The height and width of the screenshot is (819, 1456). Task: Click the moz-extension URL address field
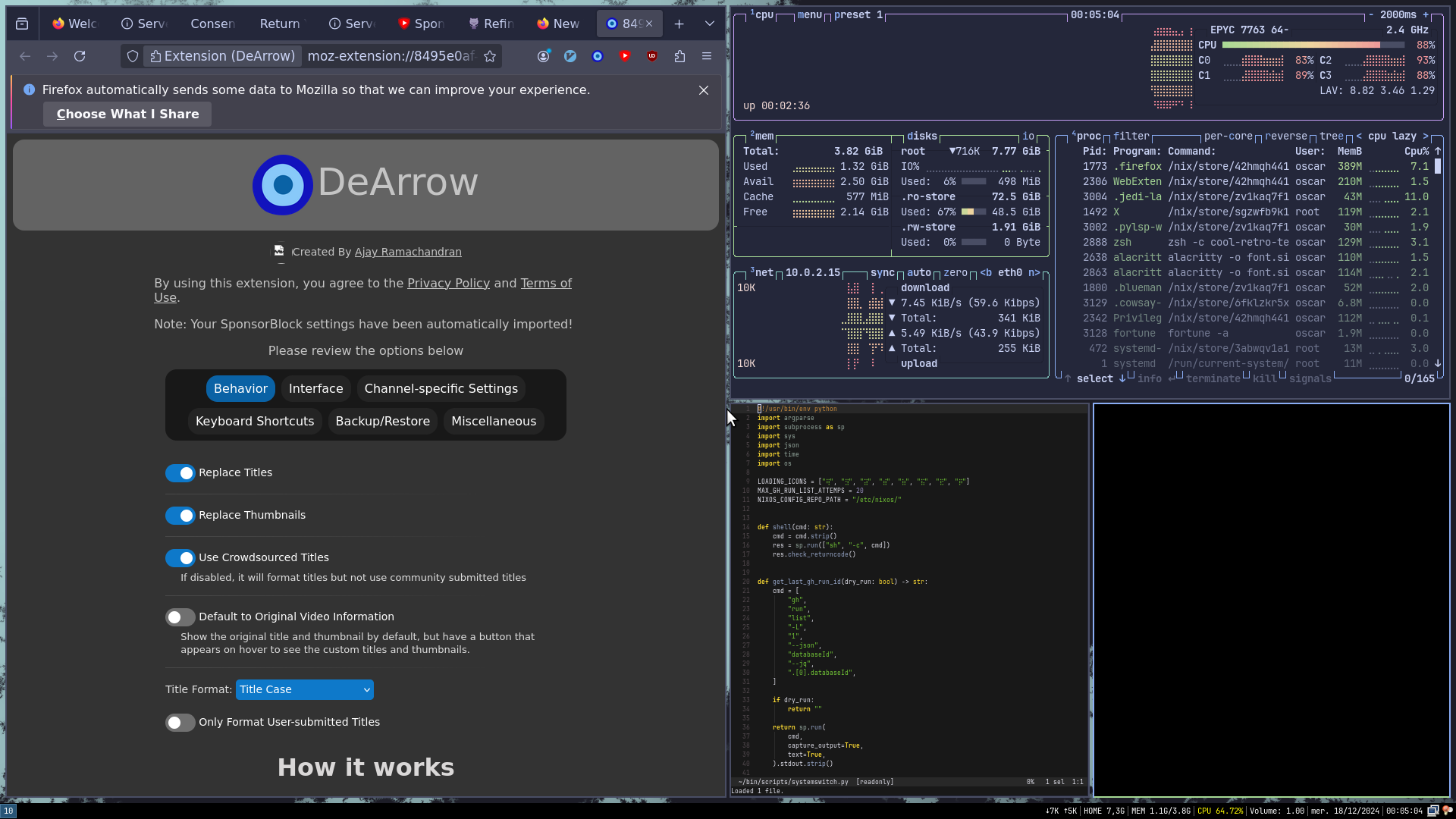391,56
